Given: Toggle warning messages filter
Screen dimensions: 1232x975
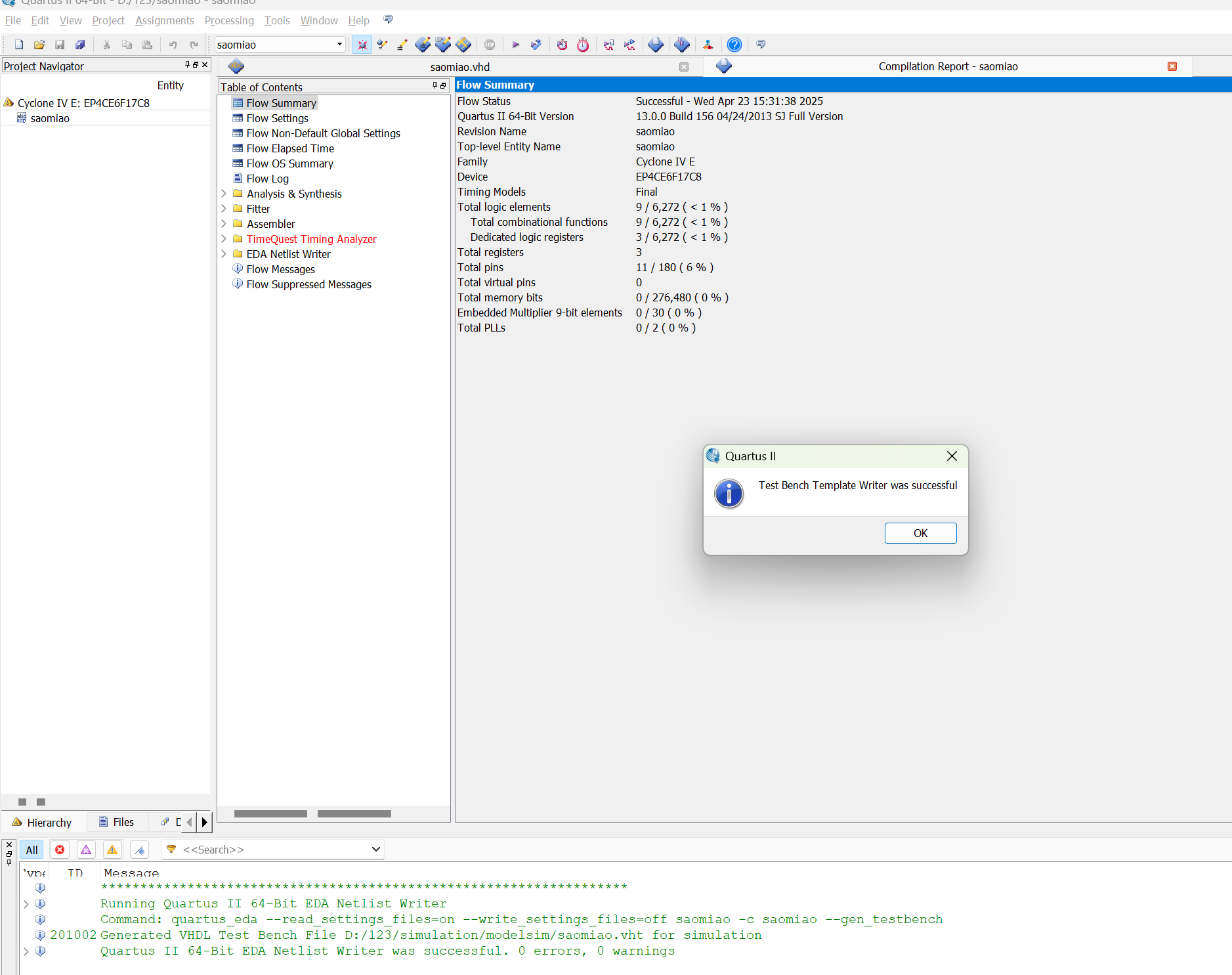Looking at the screenshot, I should 112,850.
